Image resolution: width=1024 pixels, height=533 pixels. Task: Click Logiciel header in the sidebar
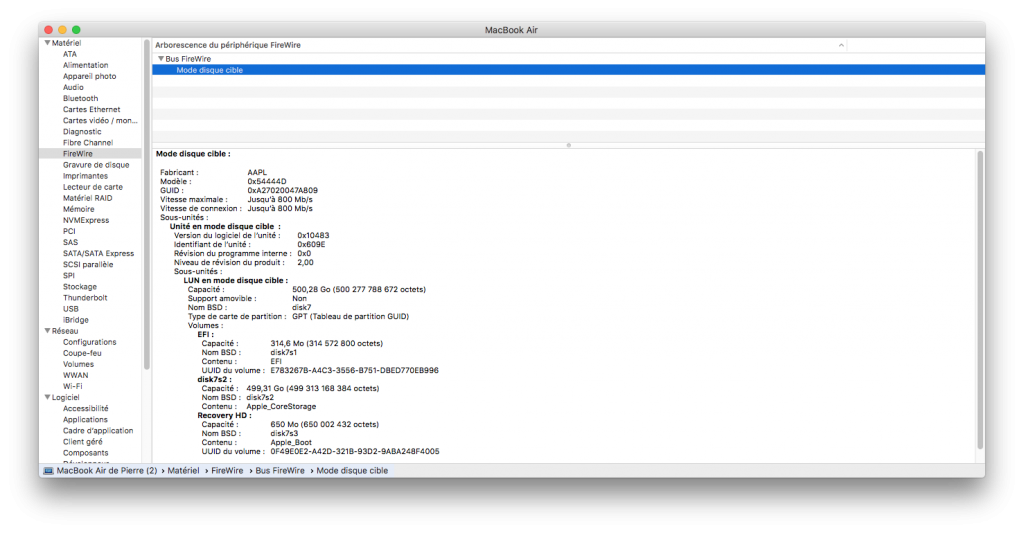point(66,398)
